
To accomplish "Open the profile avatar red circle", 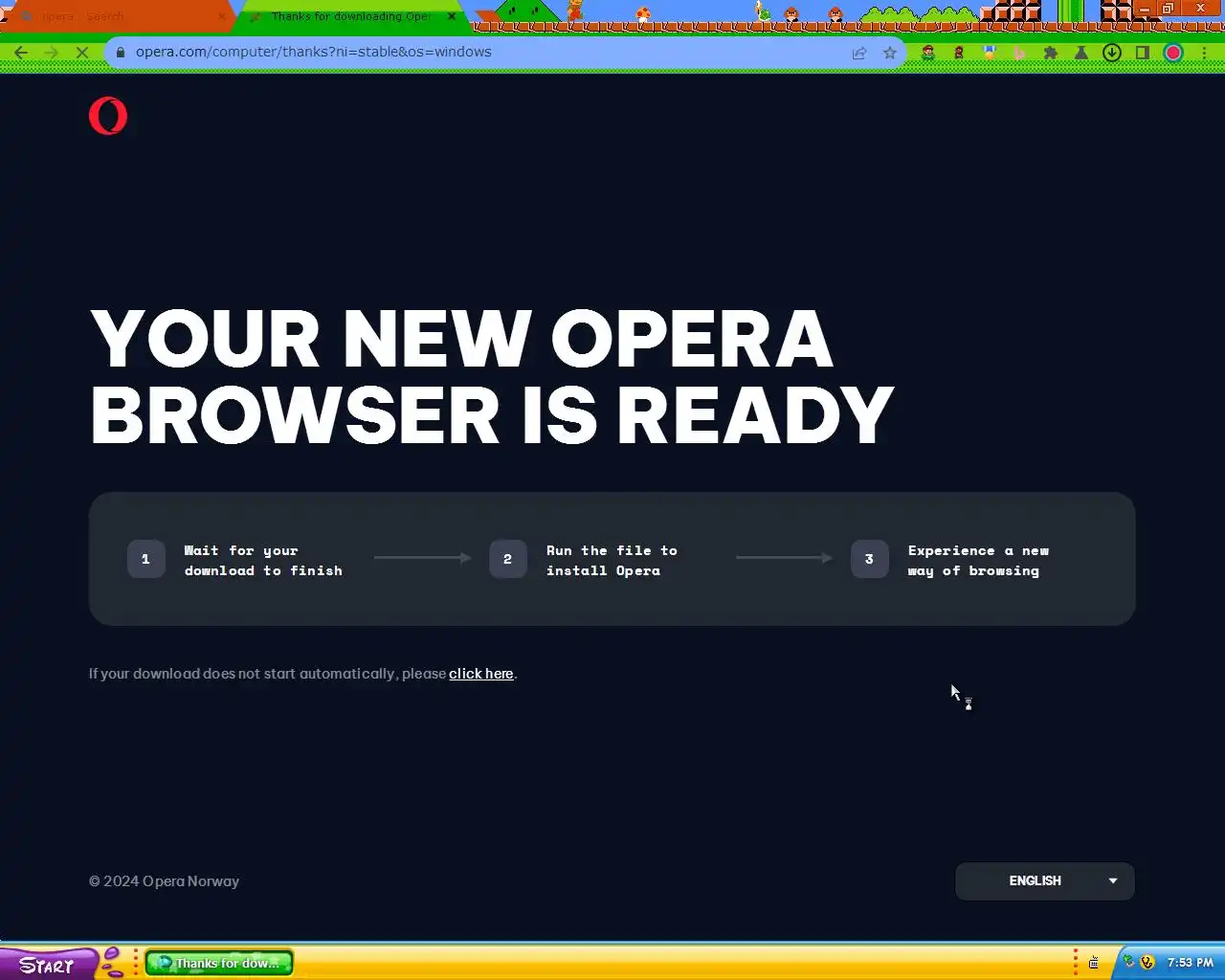I will [1173, 53].
